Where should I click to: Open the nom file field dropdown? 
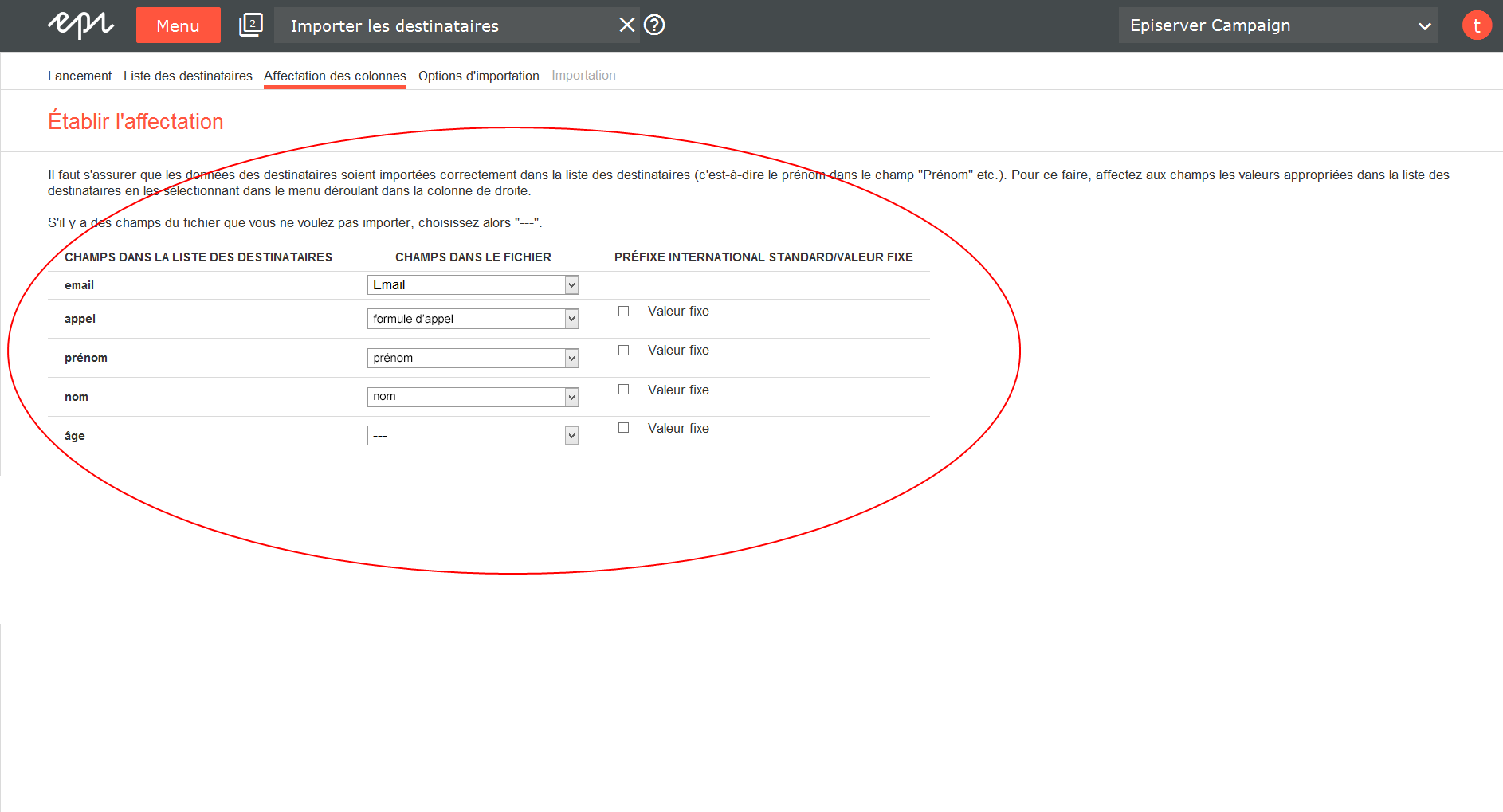pos(473,397)
